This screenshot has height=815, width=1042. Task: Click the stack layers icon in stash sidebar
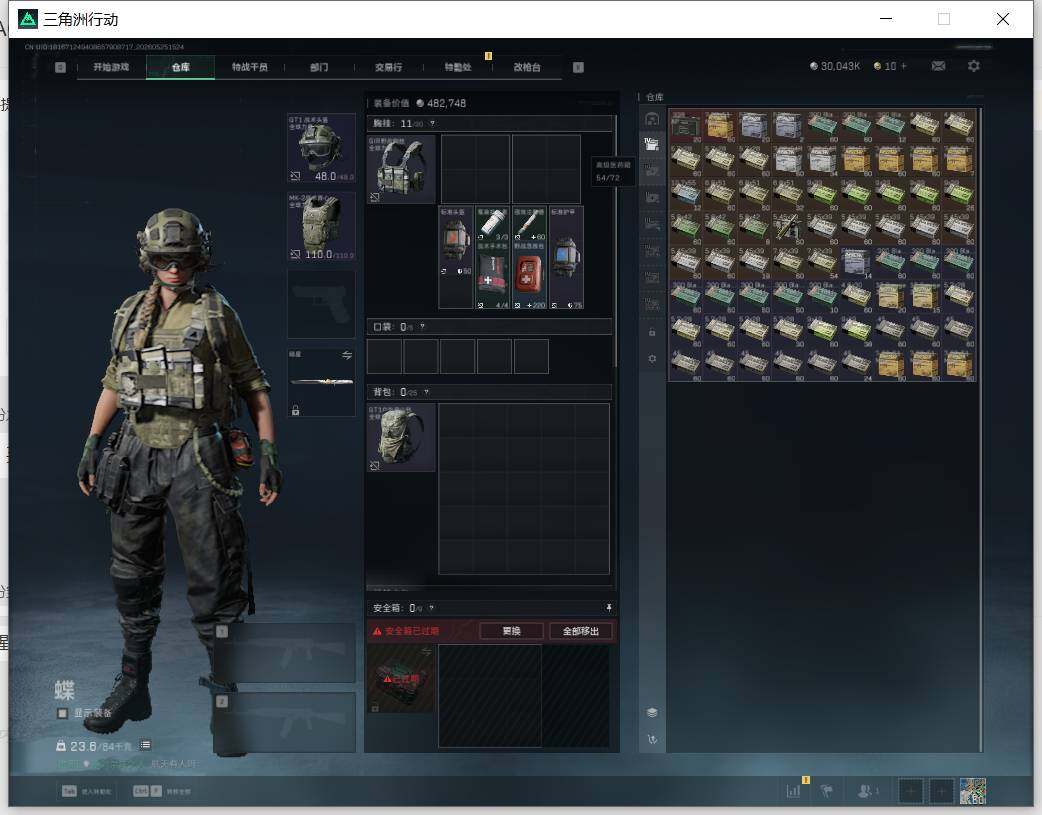[652, 713]
